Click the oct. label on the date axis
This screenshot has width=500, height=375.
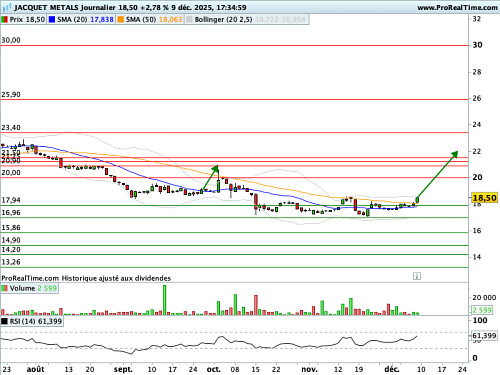click(213, 369)
